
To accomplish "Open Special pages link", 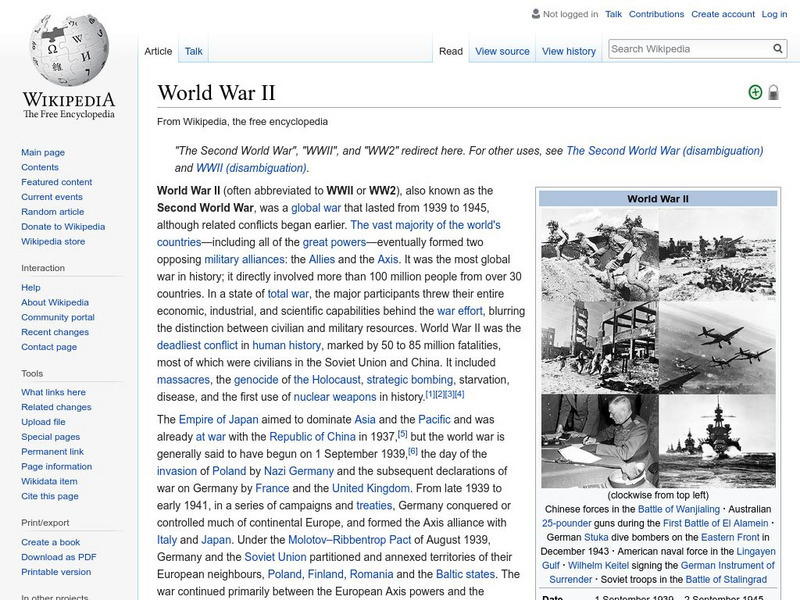I will point(51,436).
